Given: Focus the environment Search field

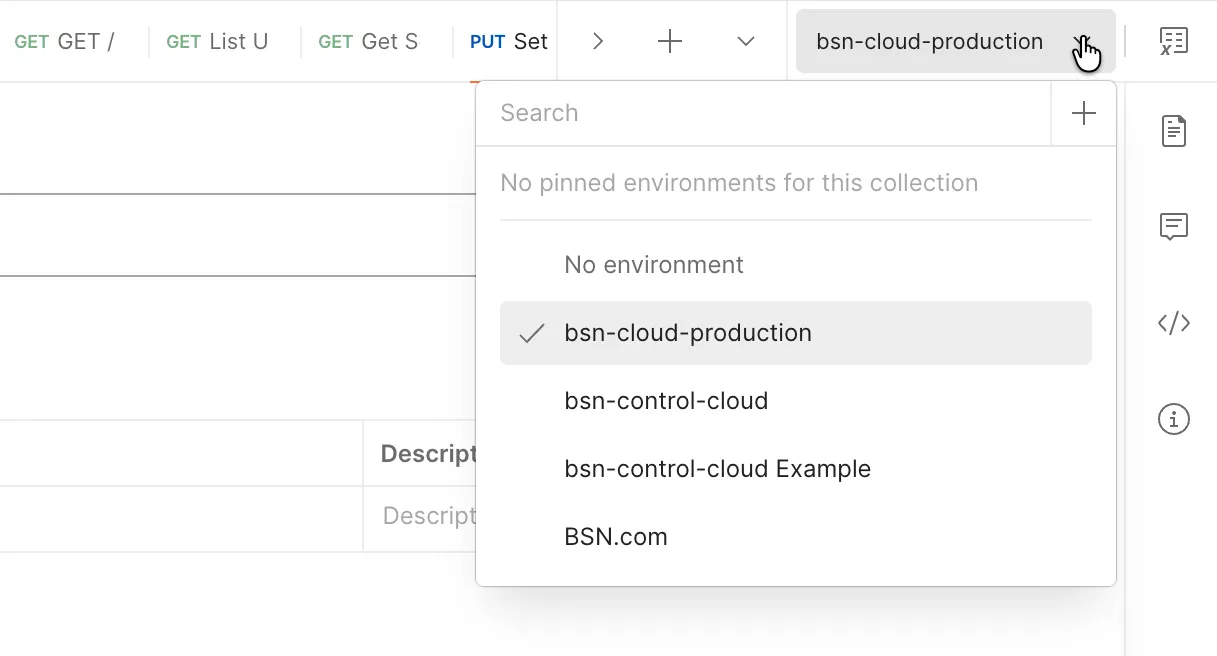Looking at the screenshot, I should click(x=763, y=113).
